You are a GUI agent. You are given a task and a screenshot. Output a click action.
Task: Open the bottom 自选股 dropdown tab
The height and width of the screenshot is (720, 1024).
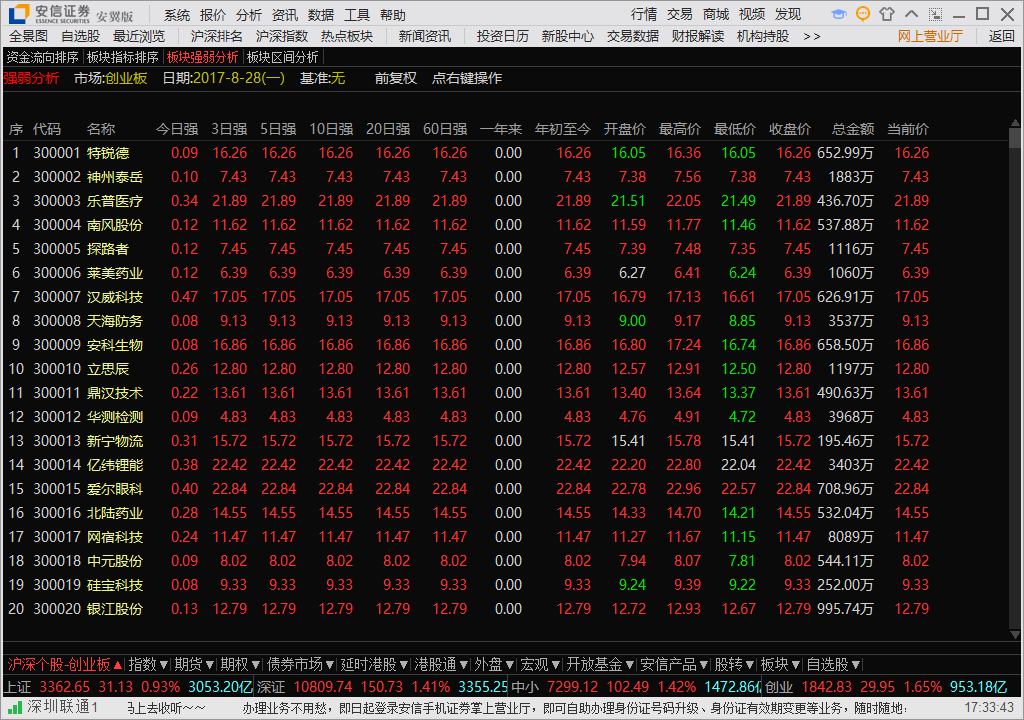point(833,664)
